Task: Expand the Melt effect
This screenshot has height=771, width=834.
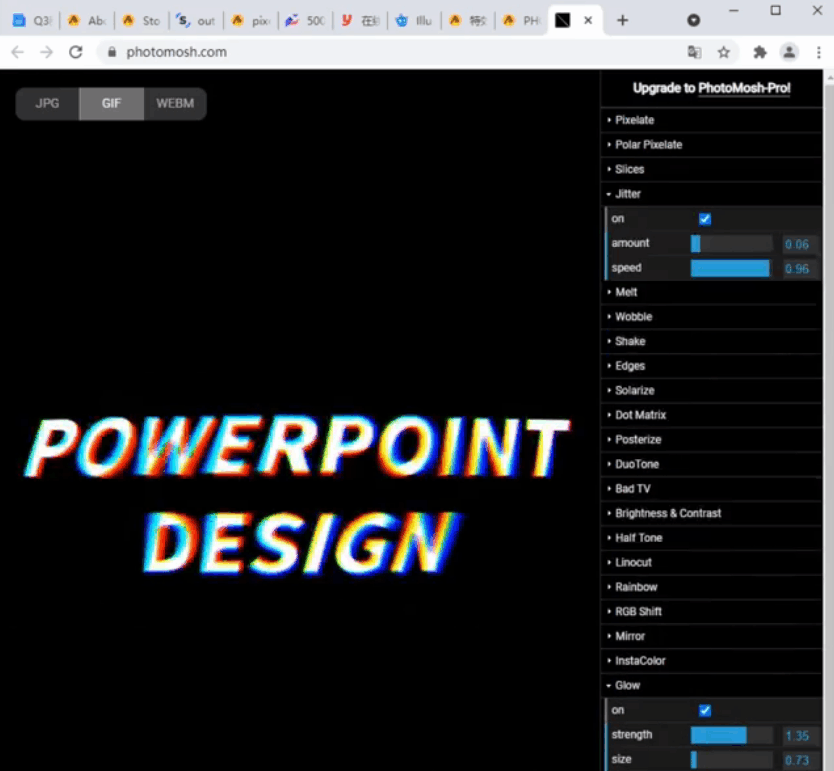Action: (x=711, y=292)
